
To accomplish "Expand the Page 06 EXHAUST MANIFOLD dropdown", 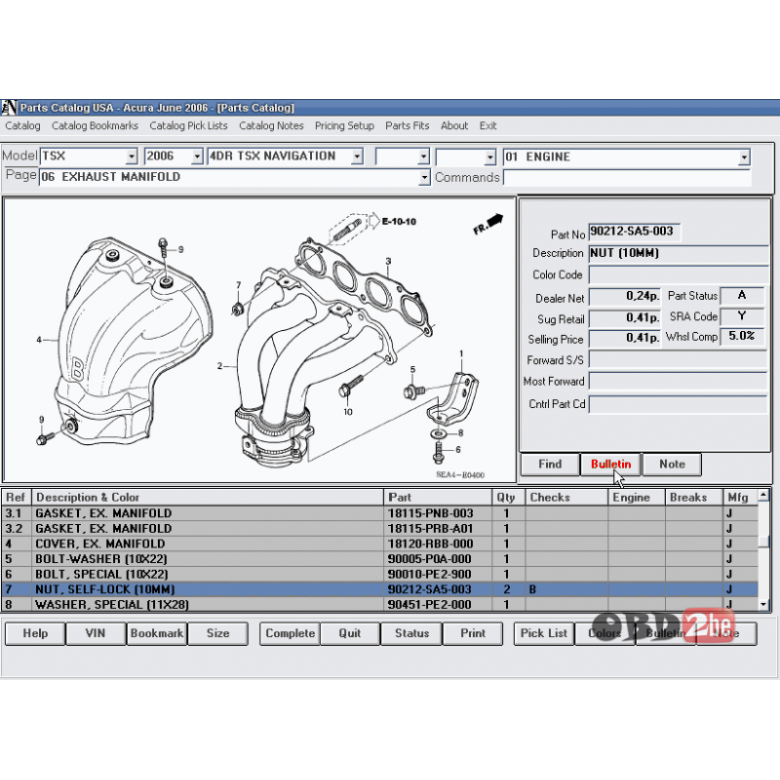I will [424, 177].
